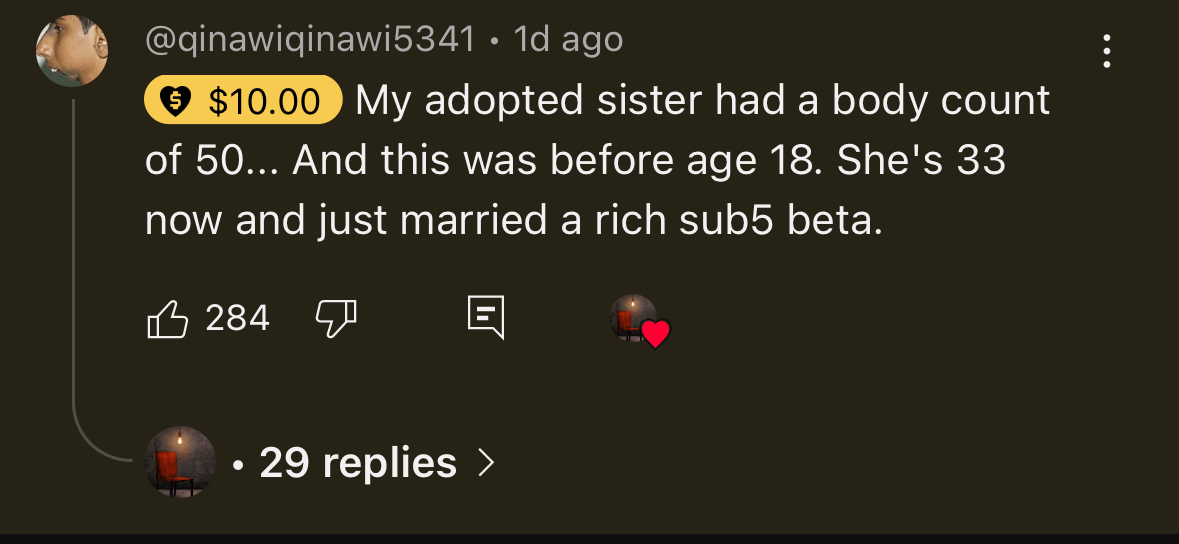Tap the dollar-heart icon in Super Thanks chip

[x=174, y=101]
